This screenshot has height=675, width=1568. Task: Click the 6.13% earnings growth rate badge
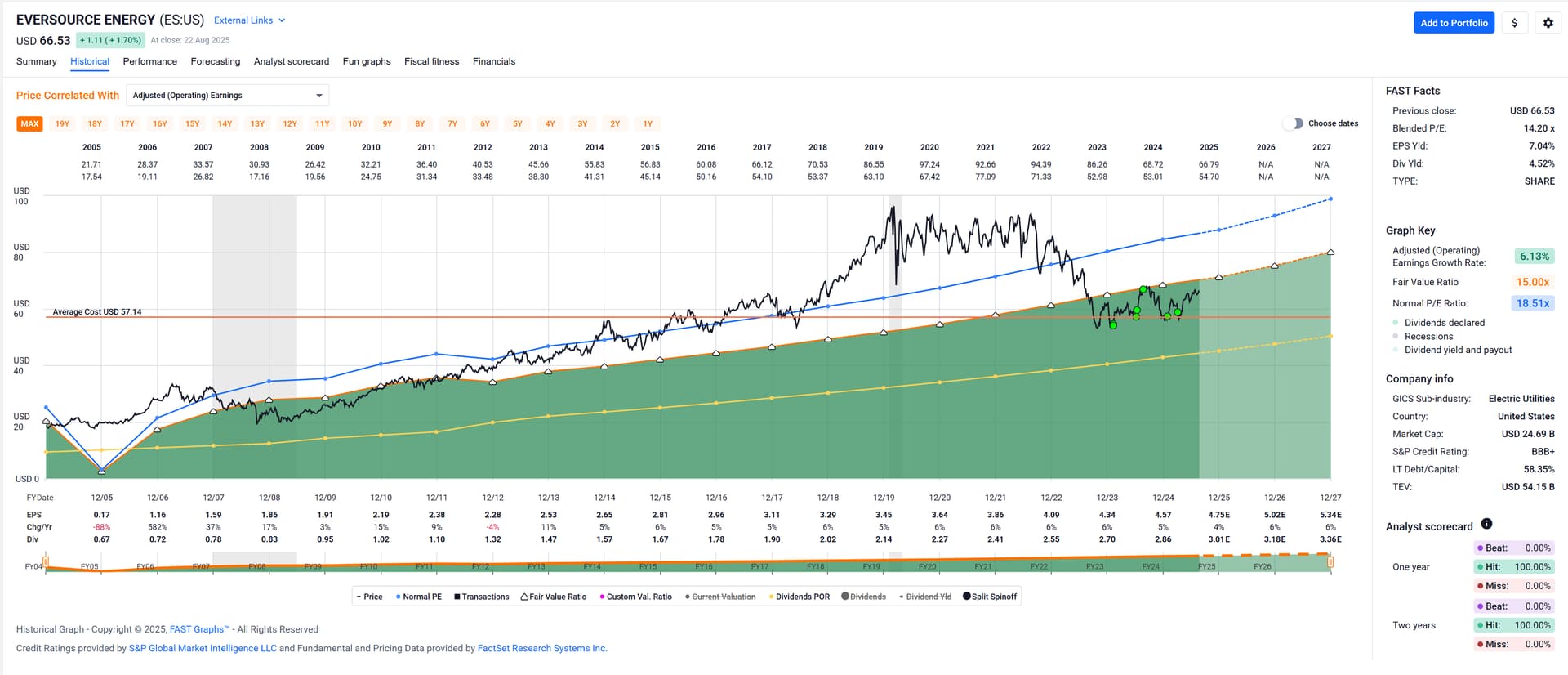[x=1534, y=257]
